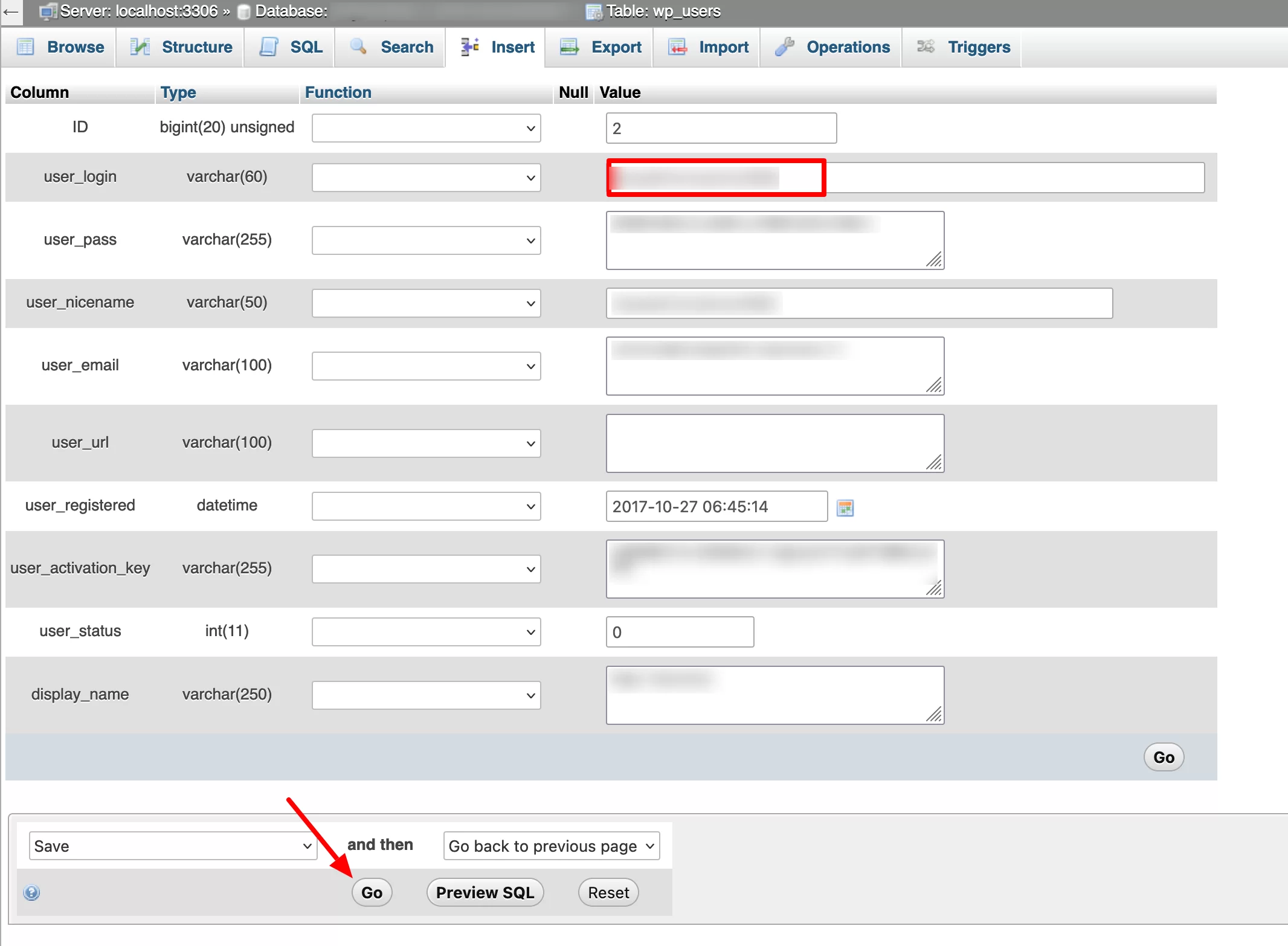1288x946 pixels.
Task: Click the localhost:3306 server link
Action: (139, 11)
